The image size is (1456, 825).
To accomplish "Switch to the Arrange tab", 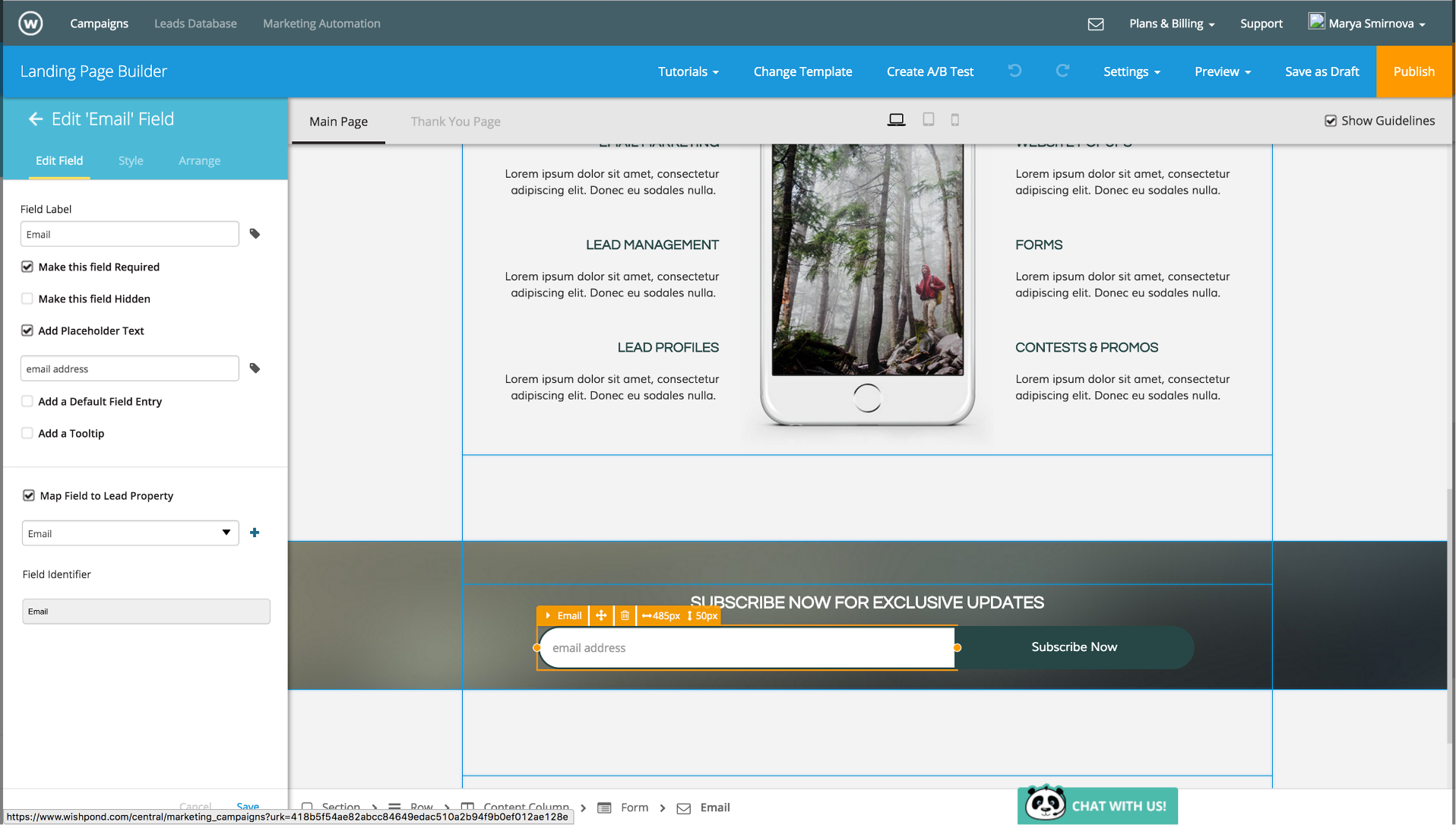I will [199, 161].
